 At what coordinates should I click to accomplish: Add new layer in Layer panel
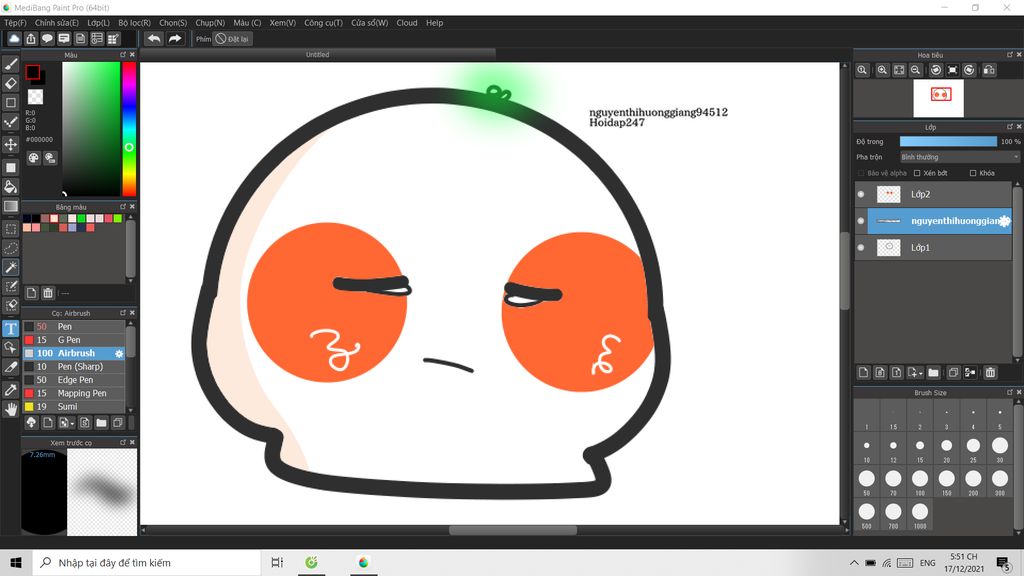[x=863, y=372]
